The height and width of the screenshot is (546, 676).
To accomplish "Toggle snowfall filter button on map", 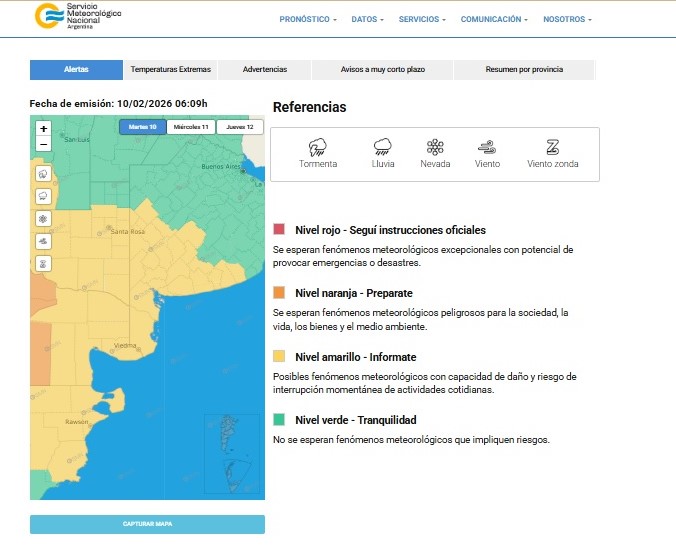I will click(43, 218).
